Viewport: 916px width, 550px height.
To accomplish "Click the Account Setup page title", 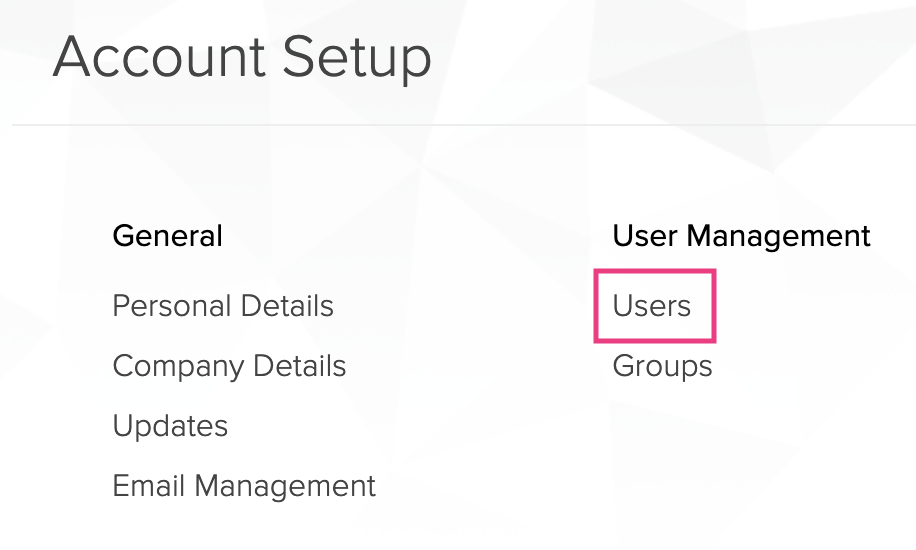I will (242, 57).
